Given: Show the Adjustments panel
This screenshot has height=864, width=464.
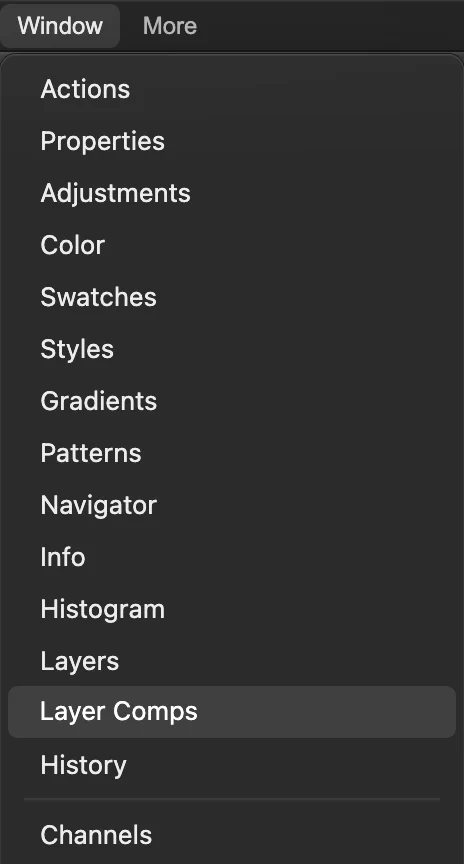Looking at the screenshot, I should pyautogui.click(x=232, y=193).
